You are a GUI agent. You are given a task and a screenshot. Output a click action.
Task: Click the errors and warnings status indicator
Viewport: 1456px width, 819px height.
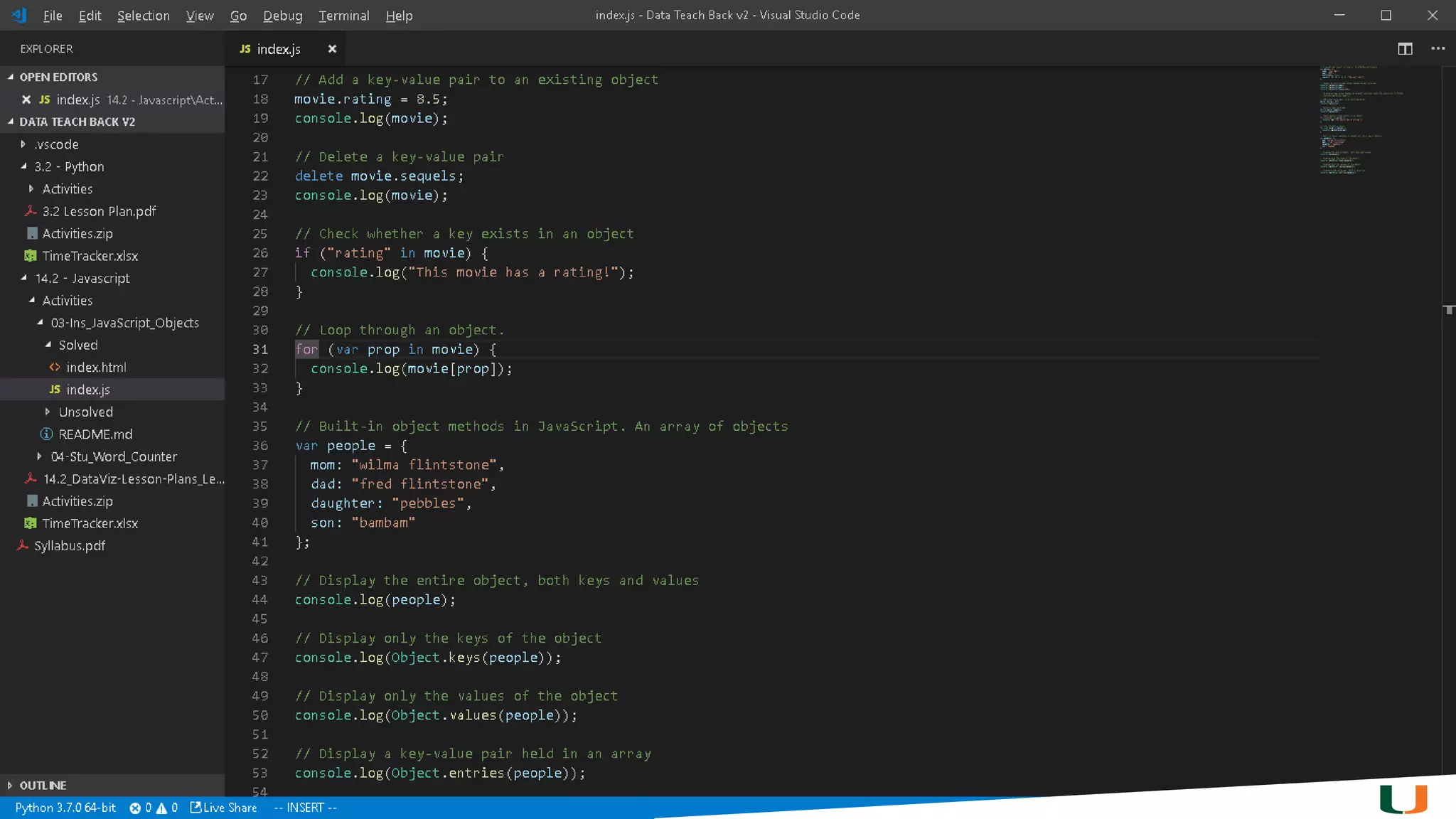[x=153, y=808]
